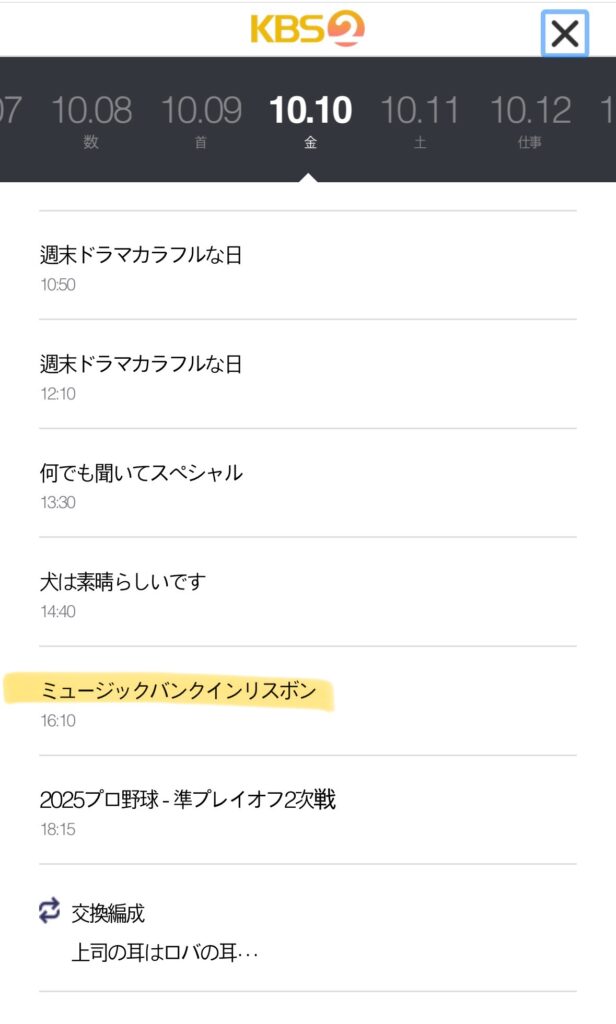The width and height of the screenshot is (616, 1024).
Task: Expand the truncated 上司の耳はロバの耳 text
Action: [x=165, y=952]
